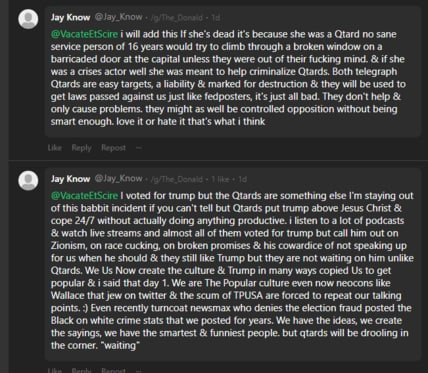Like the comment beginning 'i will add this'
This screenshot has height=373, width=428.
[55, 148]
